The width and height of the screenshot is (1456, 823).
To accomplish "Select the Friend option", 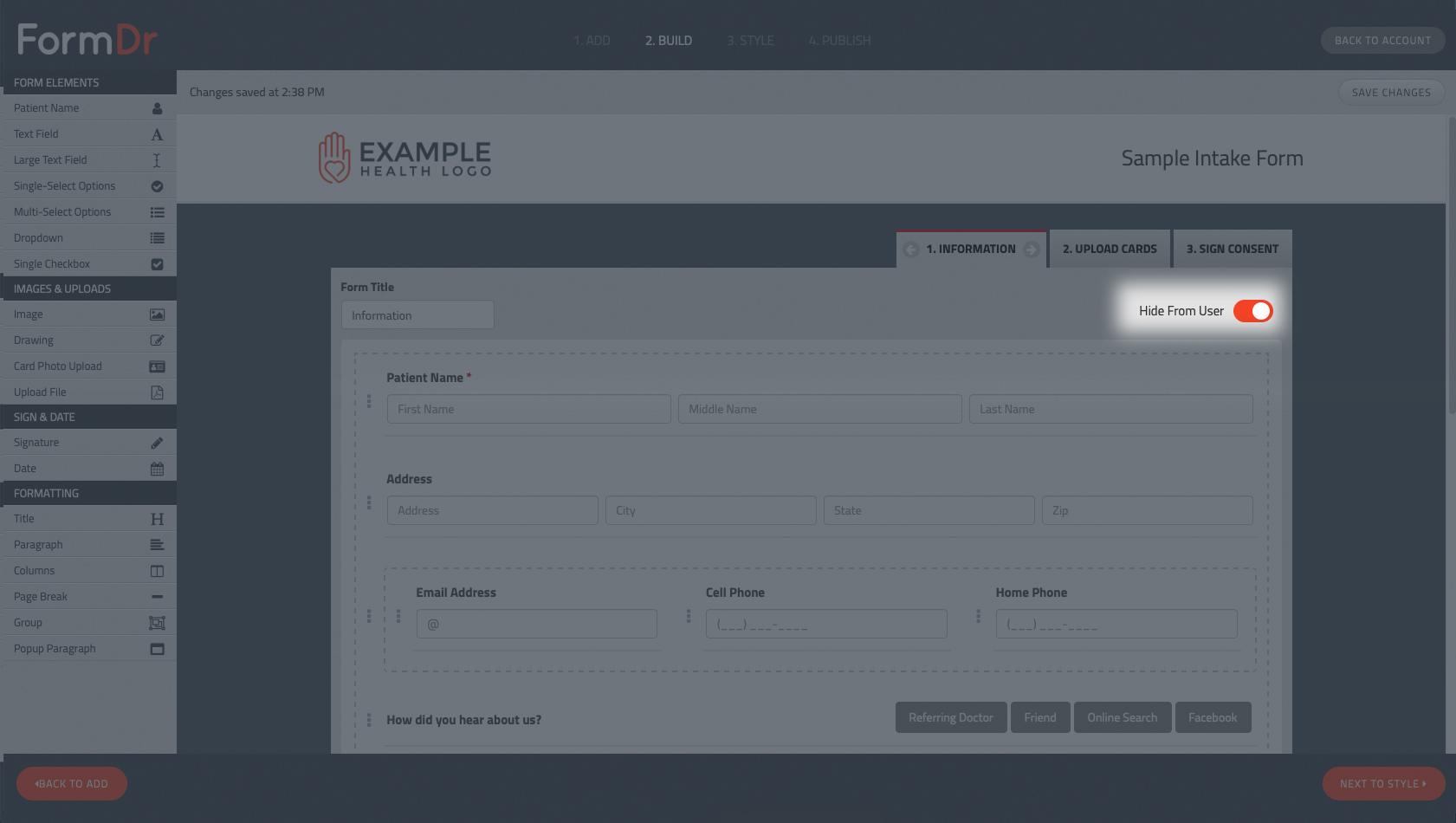I will (x=1040, y=717).
